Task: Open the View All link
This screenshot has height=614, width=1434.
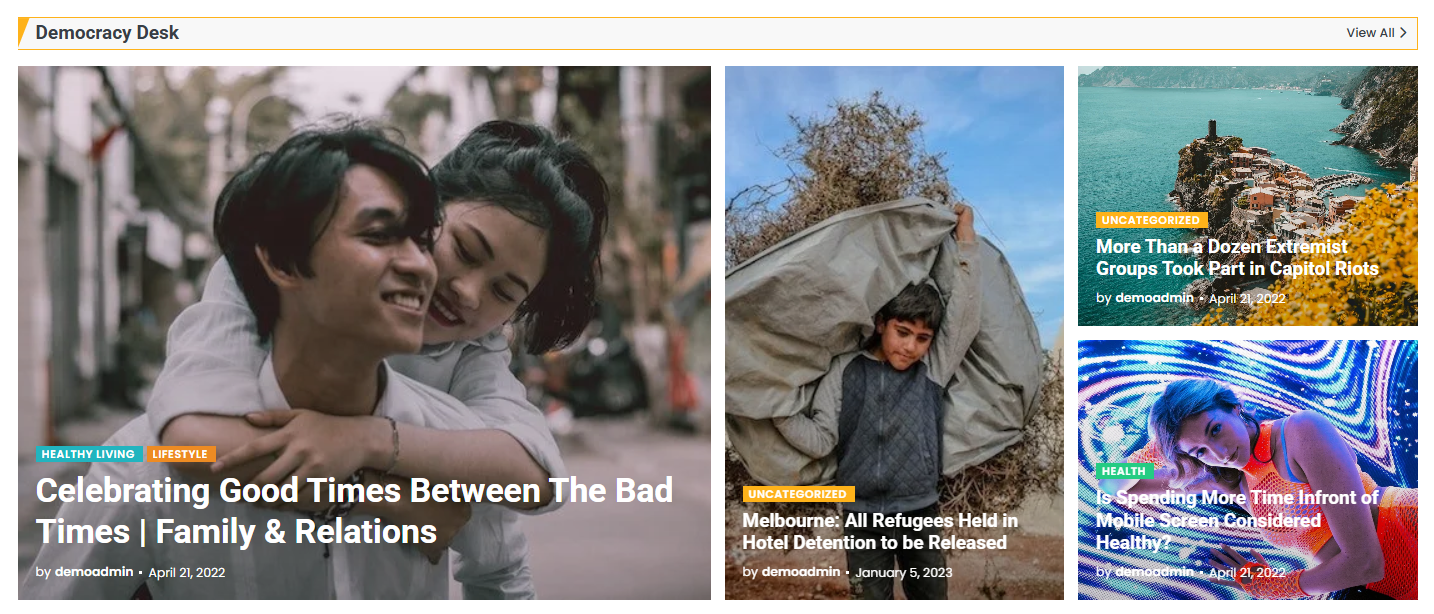Action: click(1376, 33)
